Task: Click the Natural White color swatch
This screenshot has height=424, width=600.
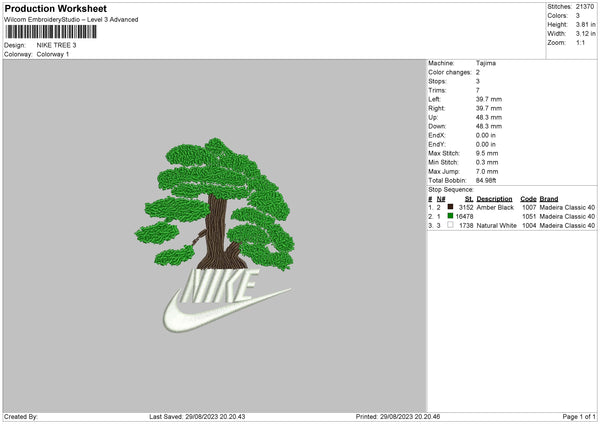Action: (x=450, y=225)
